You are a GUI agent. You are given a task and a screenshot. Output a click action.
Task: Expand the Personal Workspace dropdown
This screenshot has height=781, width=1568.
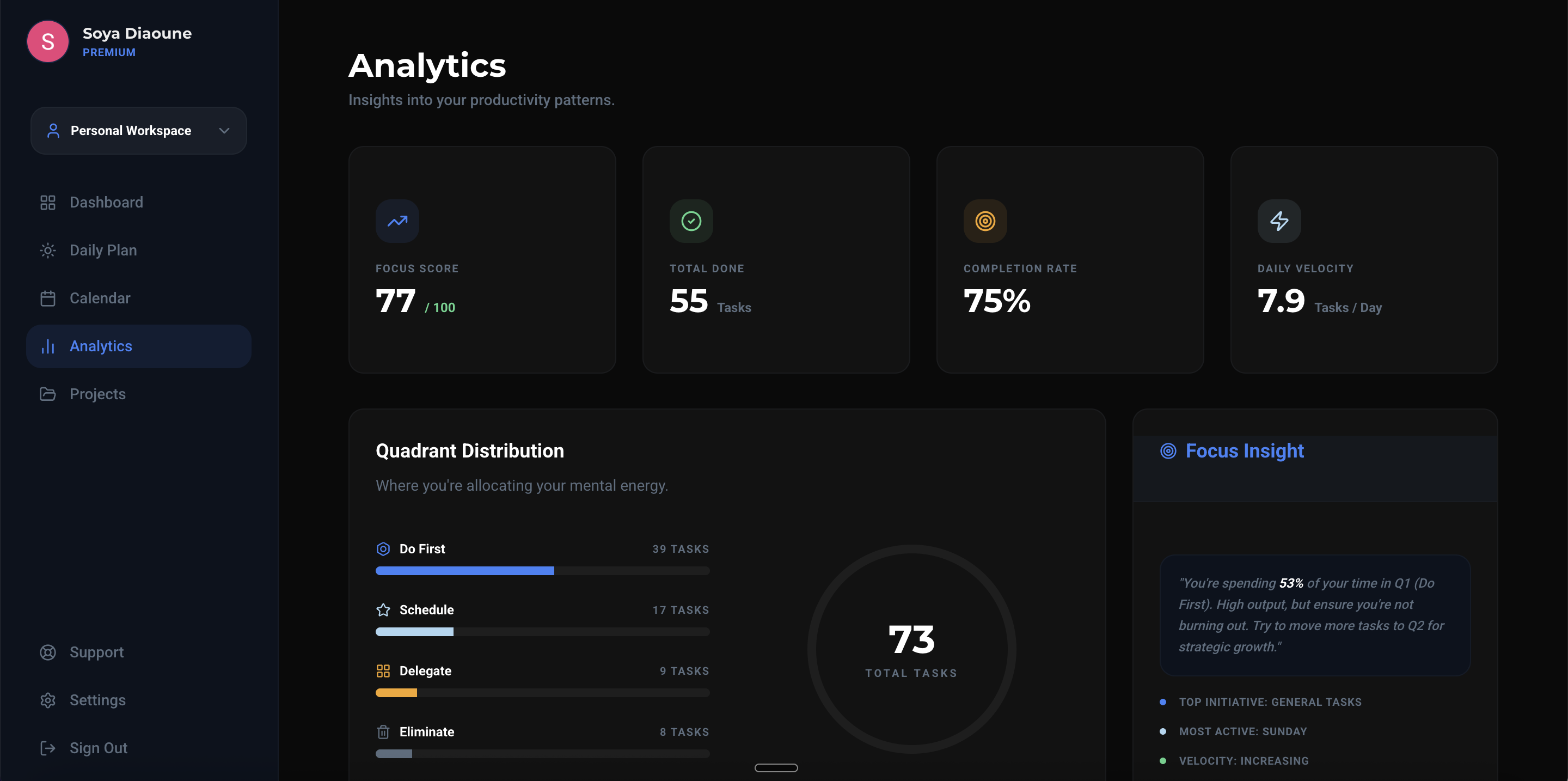[131, 131]
